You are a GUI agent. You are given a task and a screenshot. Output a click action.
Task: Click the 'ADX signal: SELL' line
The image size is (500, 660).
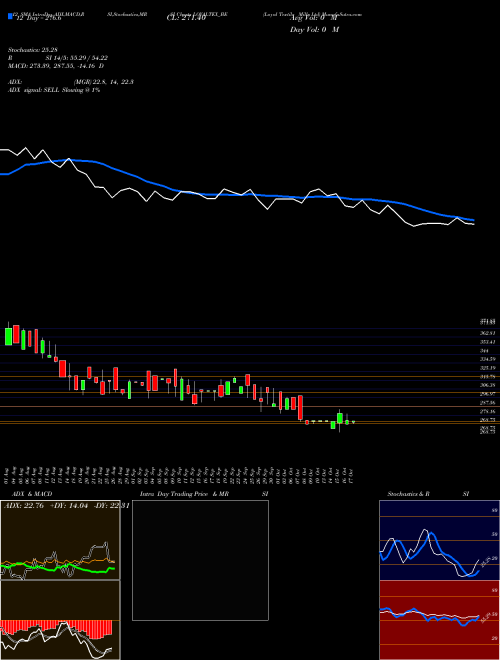point(53,90)
